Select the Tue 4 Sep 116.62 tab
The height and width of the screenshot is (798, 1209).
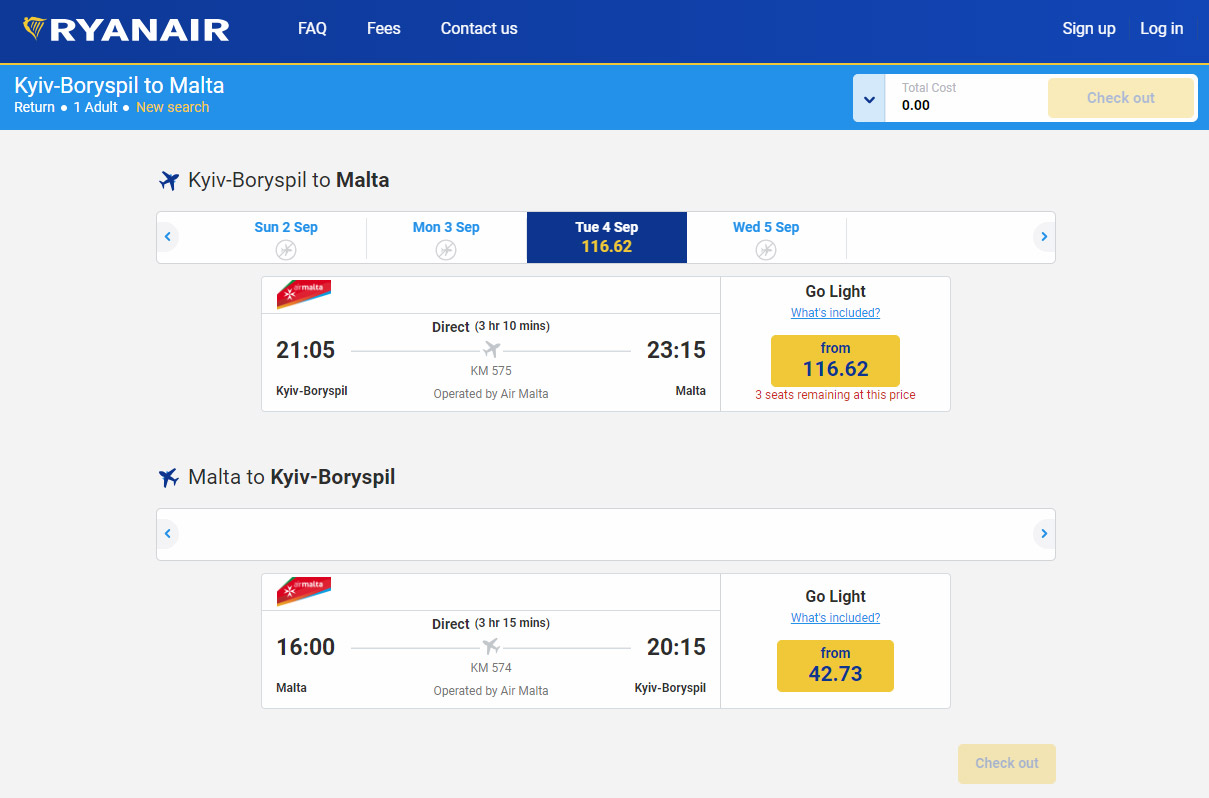point(607,238)
